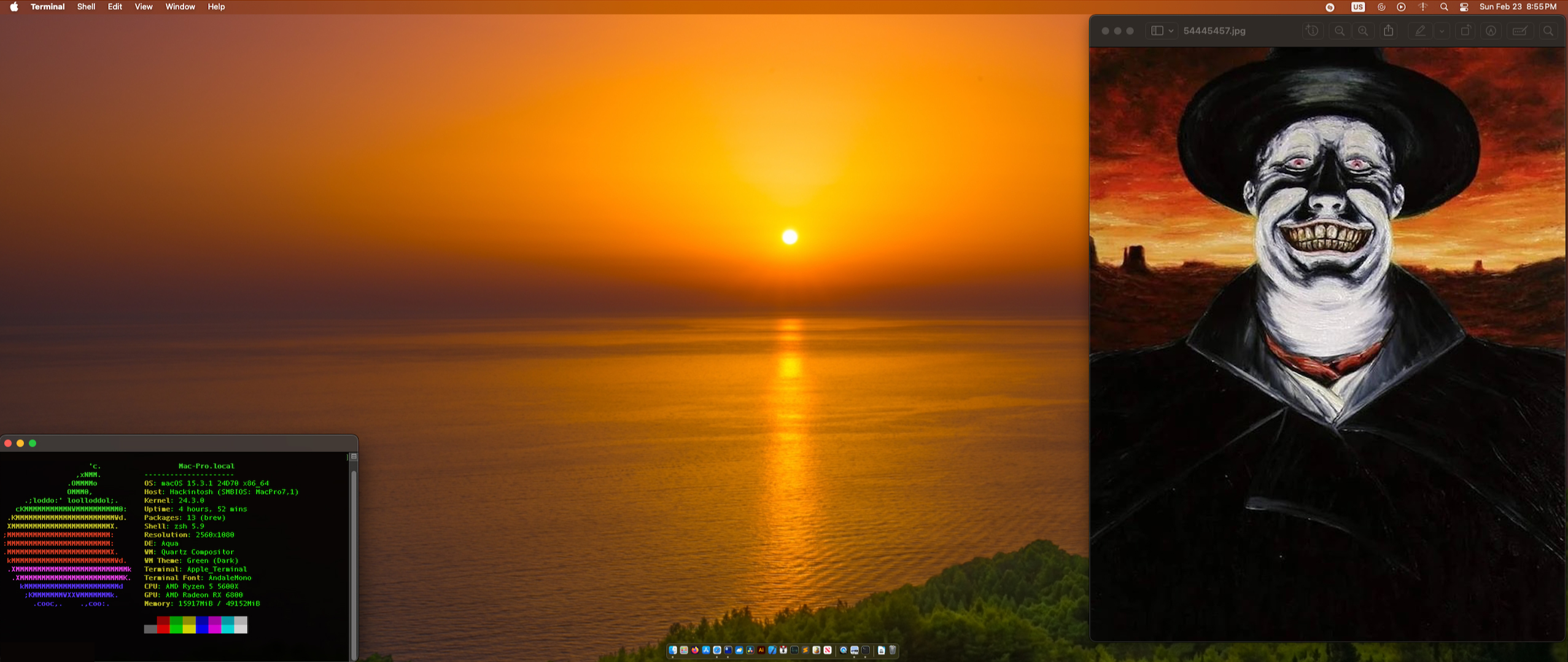Open the Apple menu
The width and height of the screenshot is (1568, 662).
tap(14, 7)
